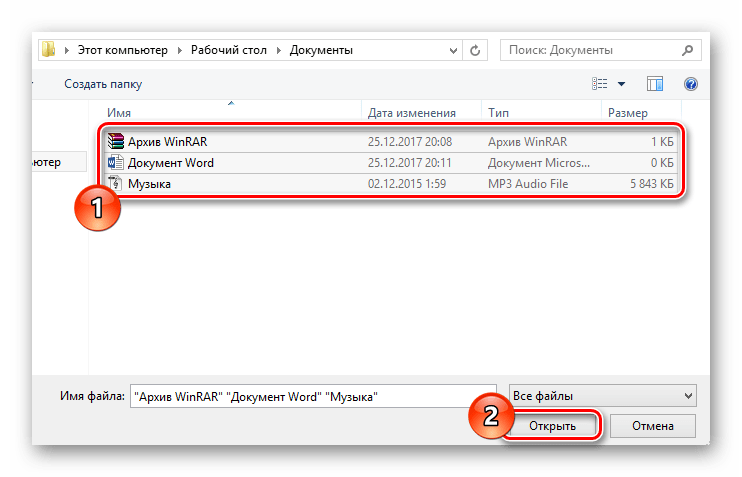Click Документы breadcrumb
The height and width of the screenshot is (477, 742).
pyautogui.click(x=321, y=50)
